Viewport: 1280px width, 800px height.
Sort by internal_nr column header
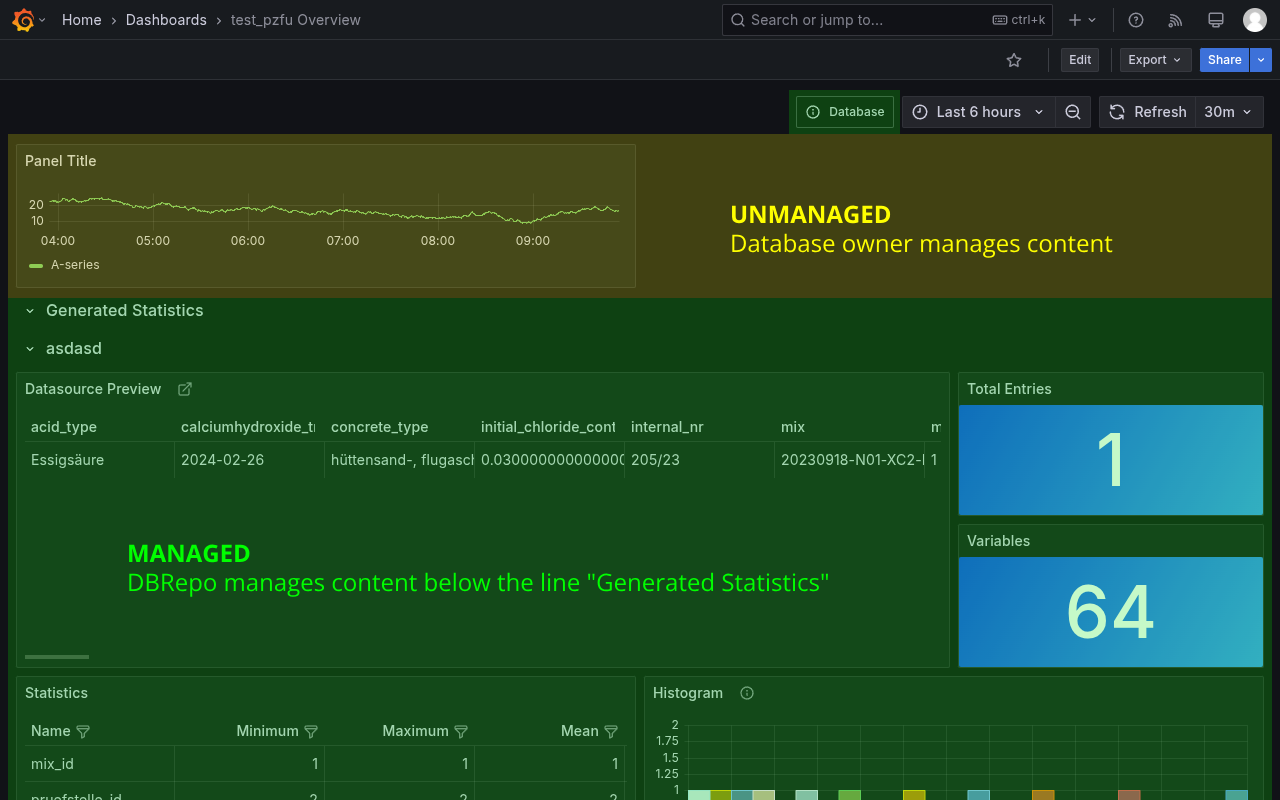(667, 427)
